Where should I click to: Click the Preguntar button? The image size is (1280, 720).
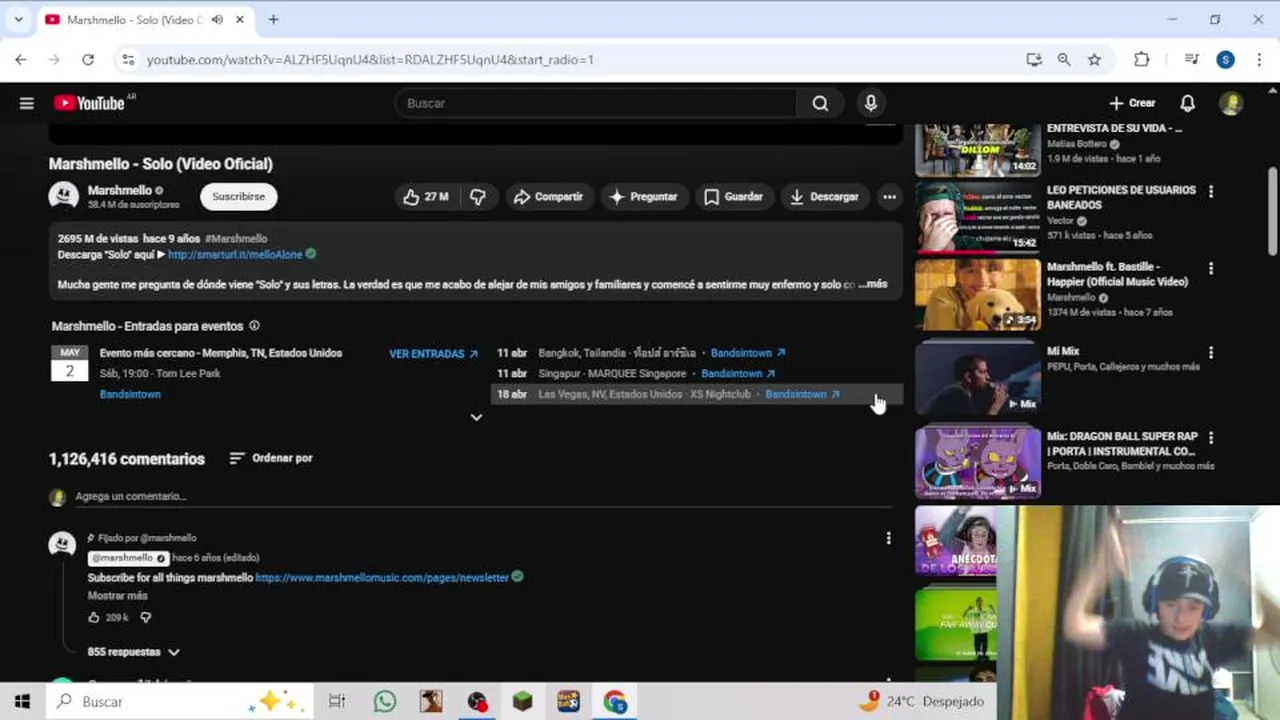(x=644, y=197)
